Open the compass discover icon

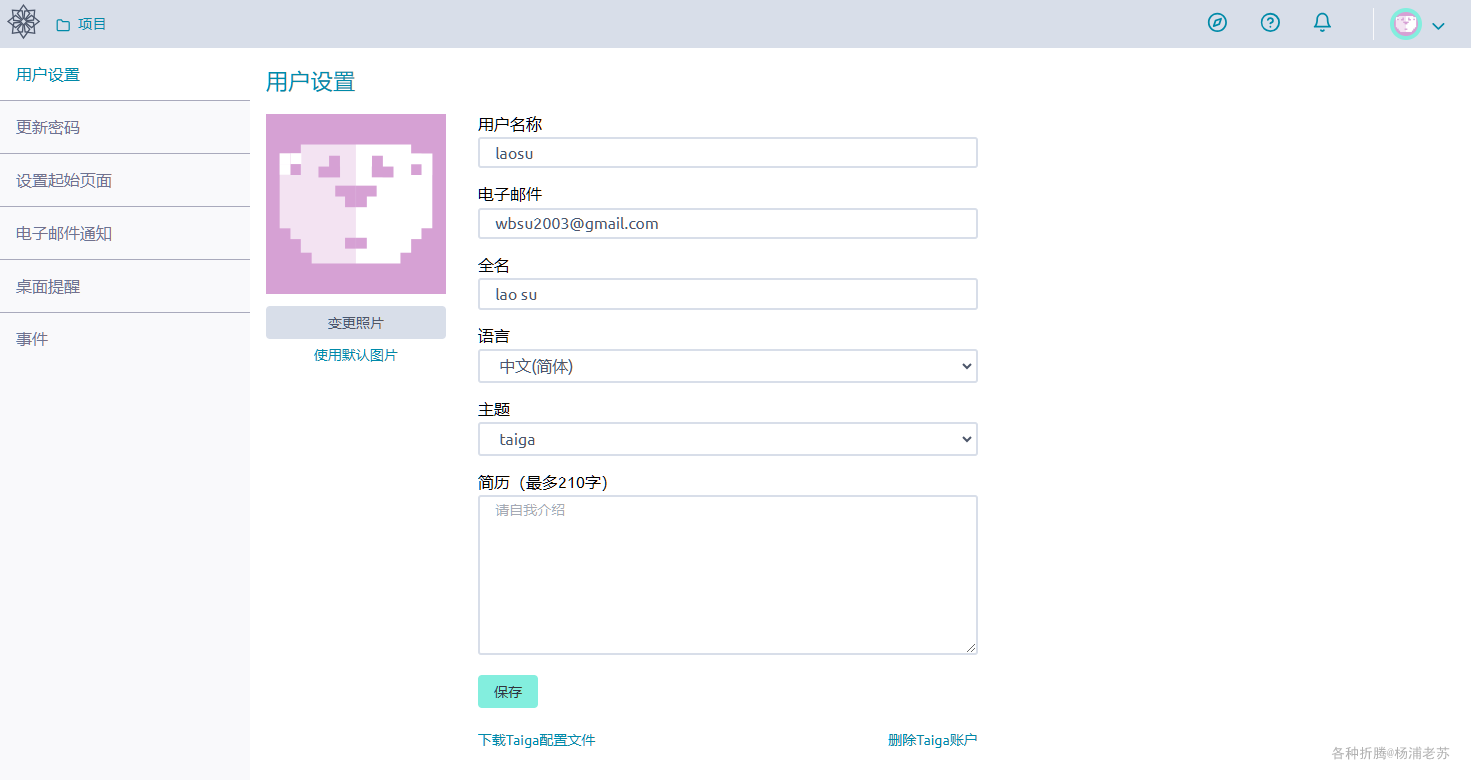1217,23
